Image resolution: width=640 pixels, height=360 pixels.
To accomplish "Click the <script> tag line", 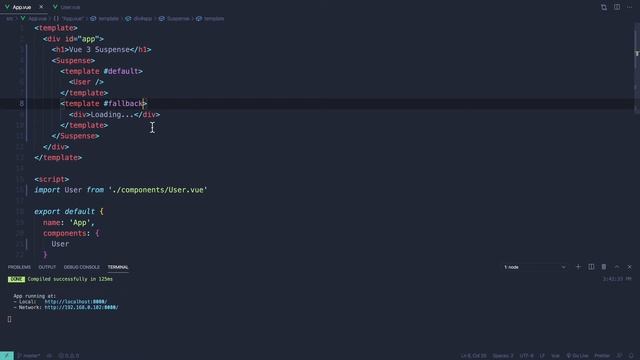I will 52,179.
